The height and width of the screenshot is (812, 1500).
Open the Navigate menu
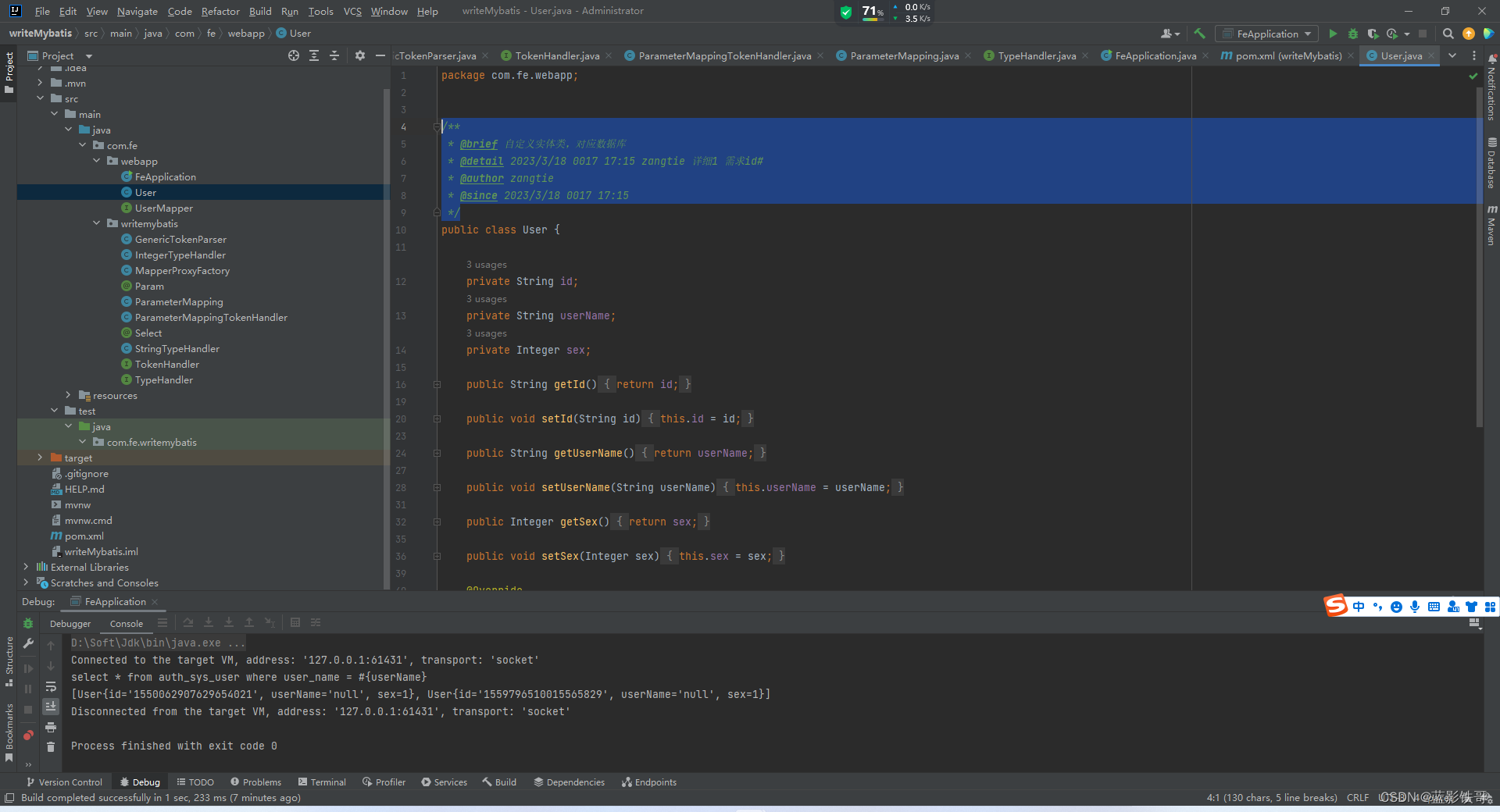137,11
